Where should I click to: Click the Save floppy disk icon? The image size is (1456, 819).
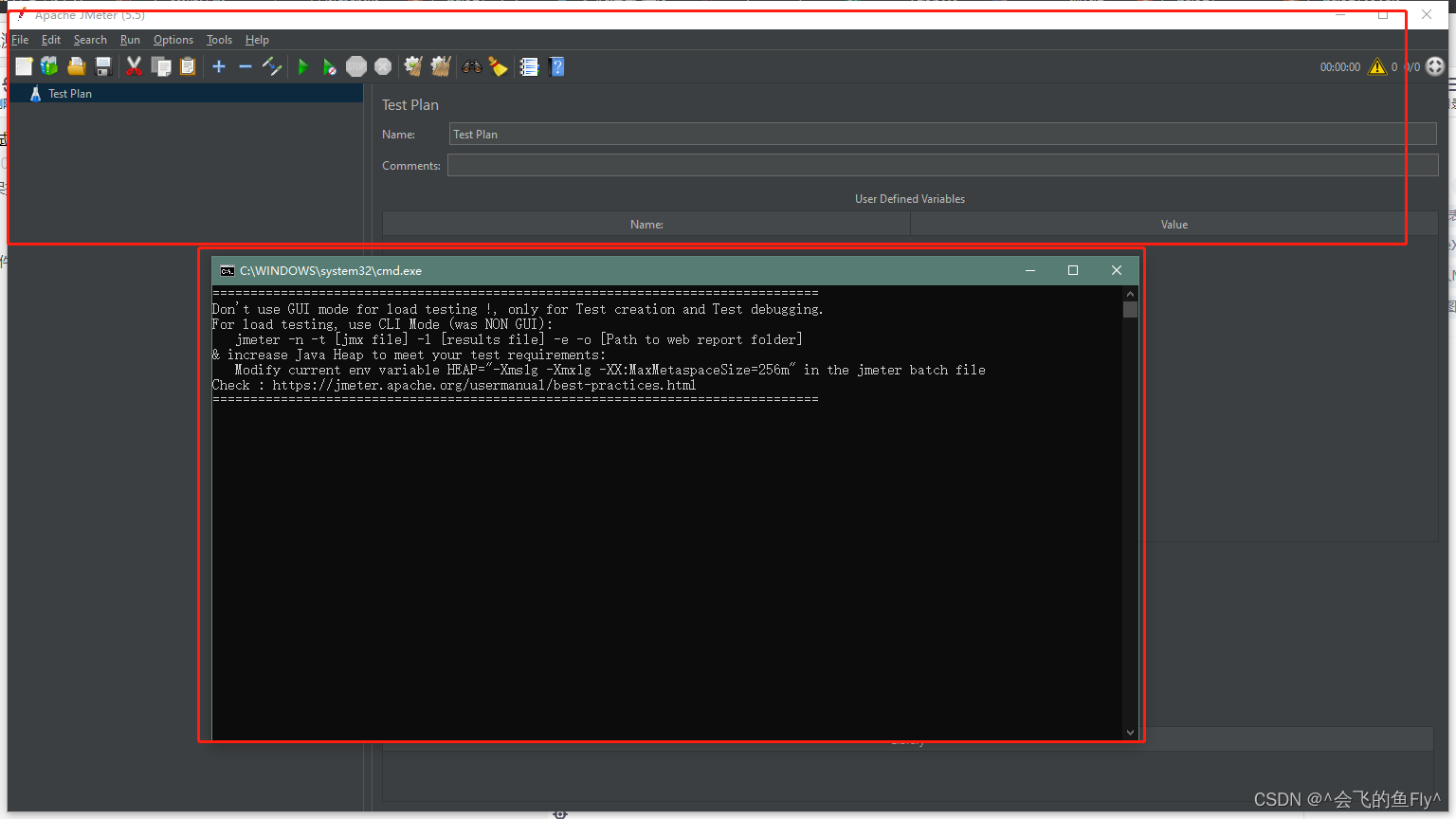tap(103, 66)
